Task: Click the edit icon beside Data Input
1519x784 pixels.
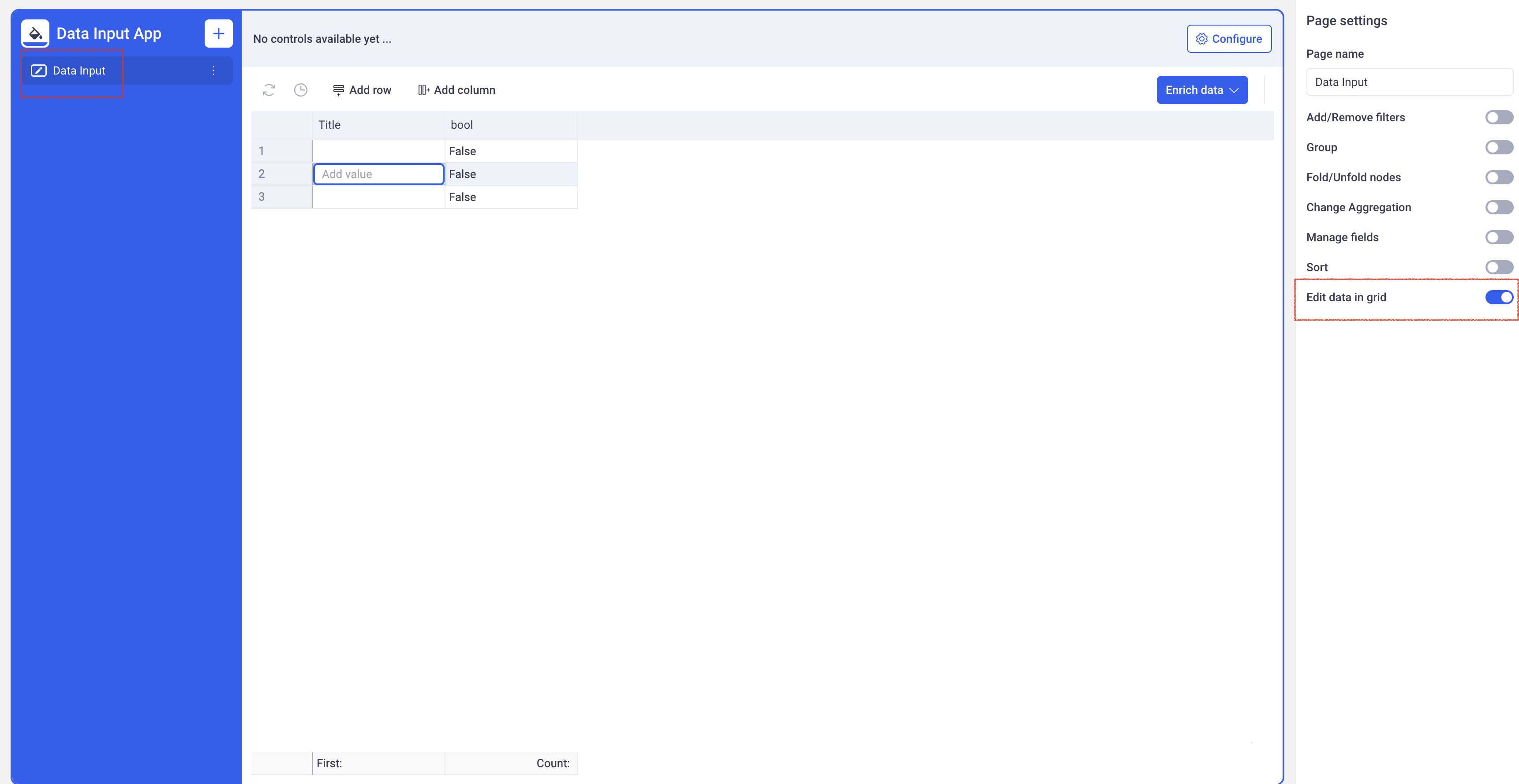Action: point(39,71)
